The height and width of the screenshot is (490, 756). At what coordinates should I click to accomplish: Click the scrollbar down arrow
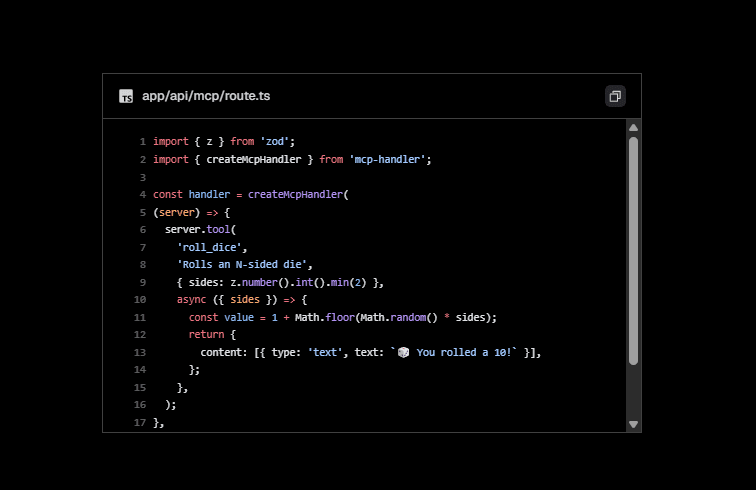tap(634, 424)
